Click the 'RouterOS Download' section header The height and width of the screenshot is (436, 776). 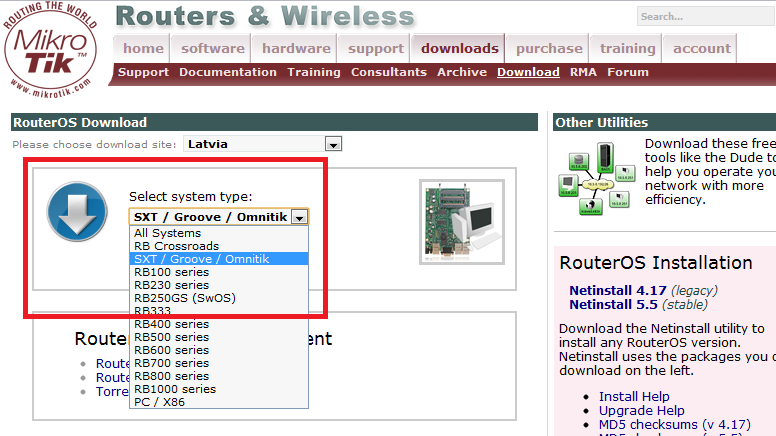click(x=274, y=122)
